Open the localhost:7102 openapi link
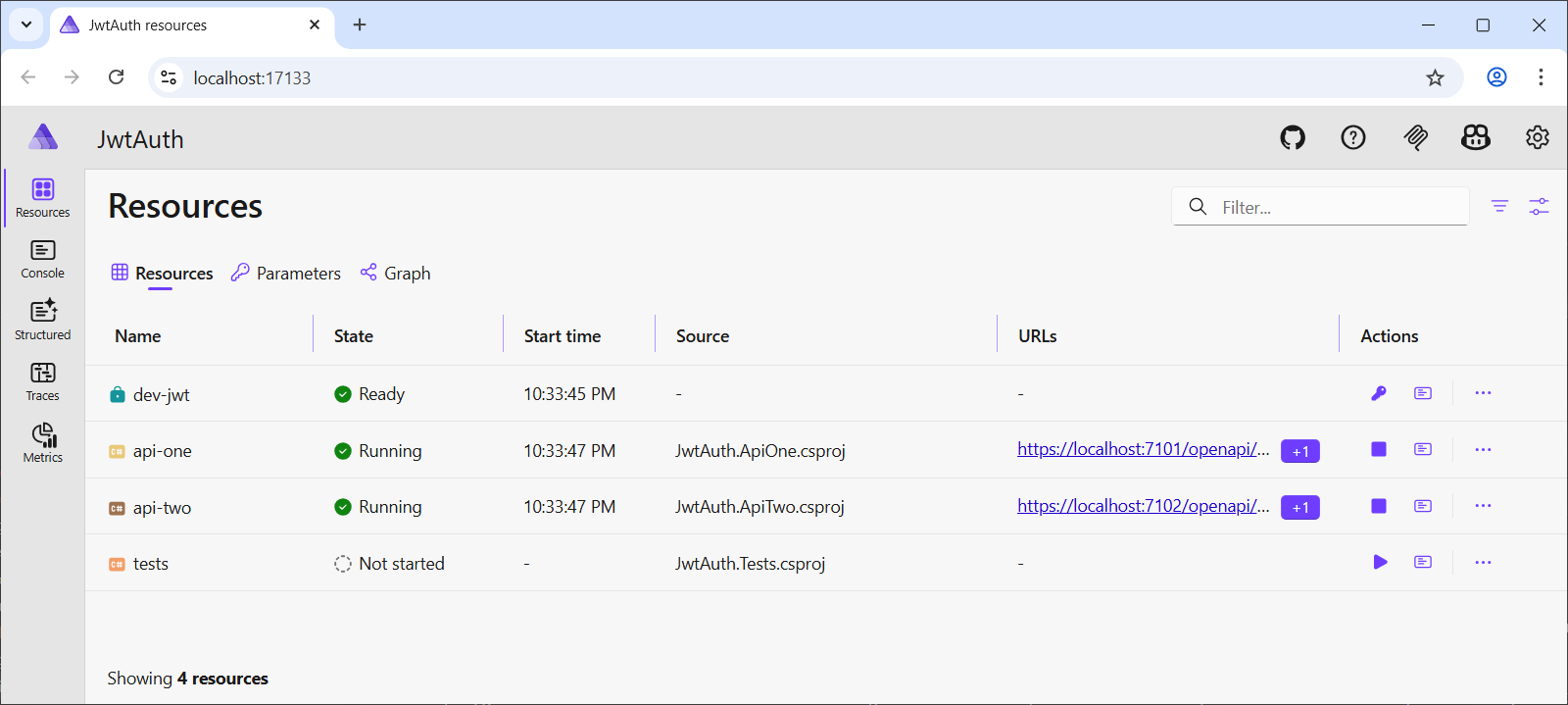This screenshot has width=1568, height=705. (1143, 506)
